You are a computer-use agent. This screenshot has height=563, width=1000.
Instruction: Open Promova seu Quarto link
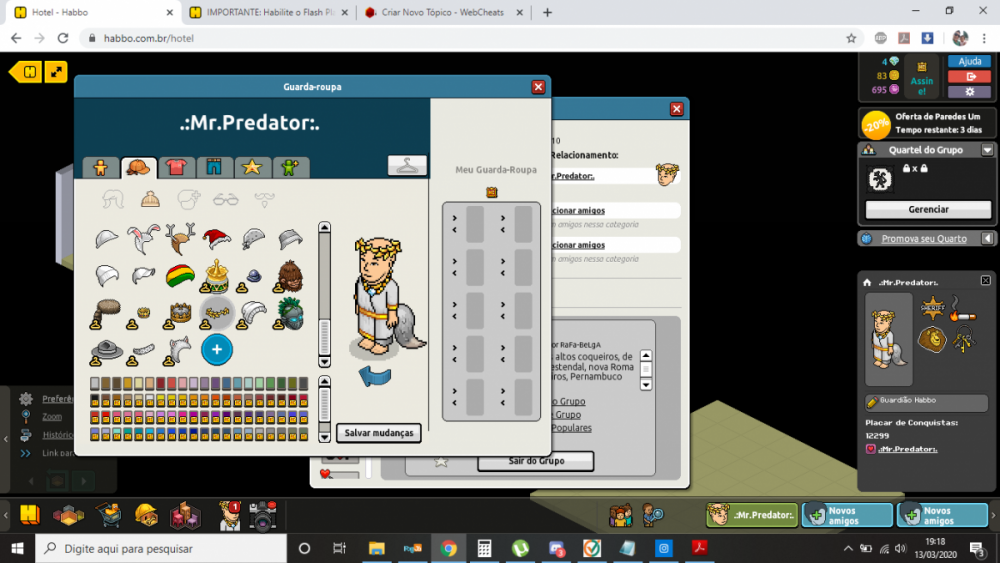tap(923, 238)
